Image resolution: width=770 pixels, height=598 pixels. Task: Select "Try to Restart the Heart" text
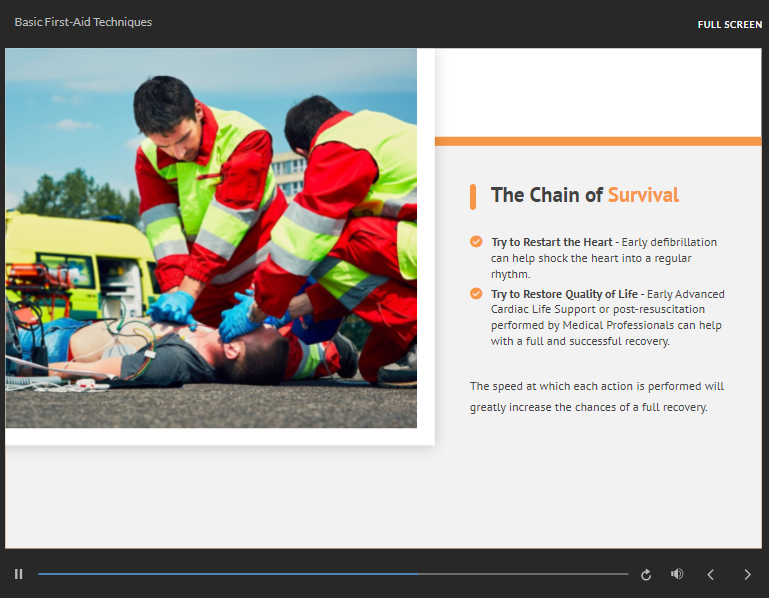click(551, 242)
